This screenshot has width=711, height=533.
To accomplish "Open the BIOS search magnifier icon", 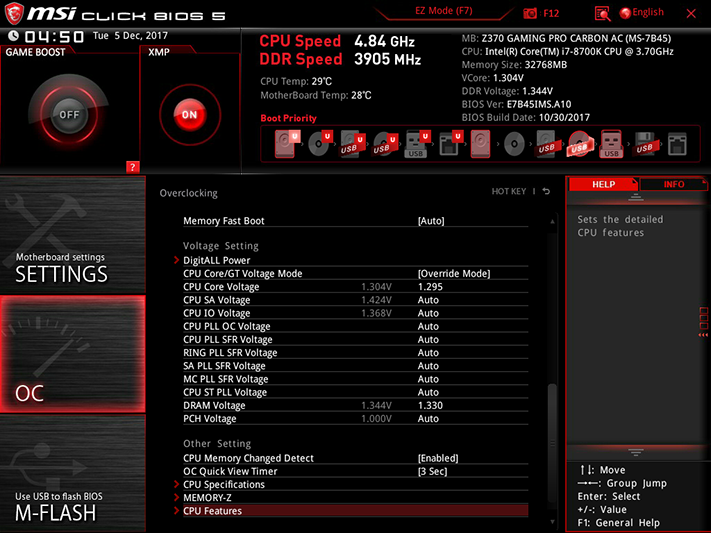I will [602, 14].
